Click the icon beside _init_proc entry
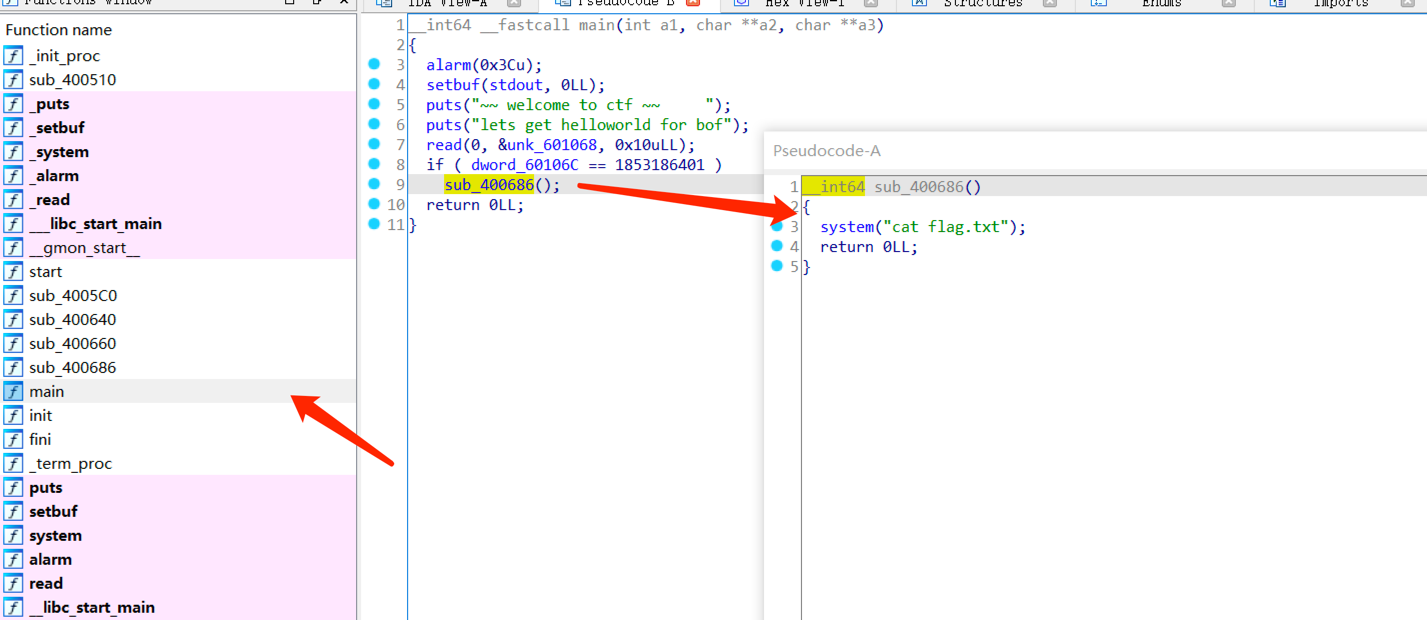 (13, 56)
